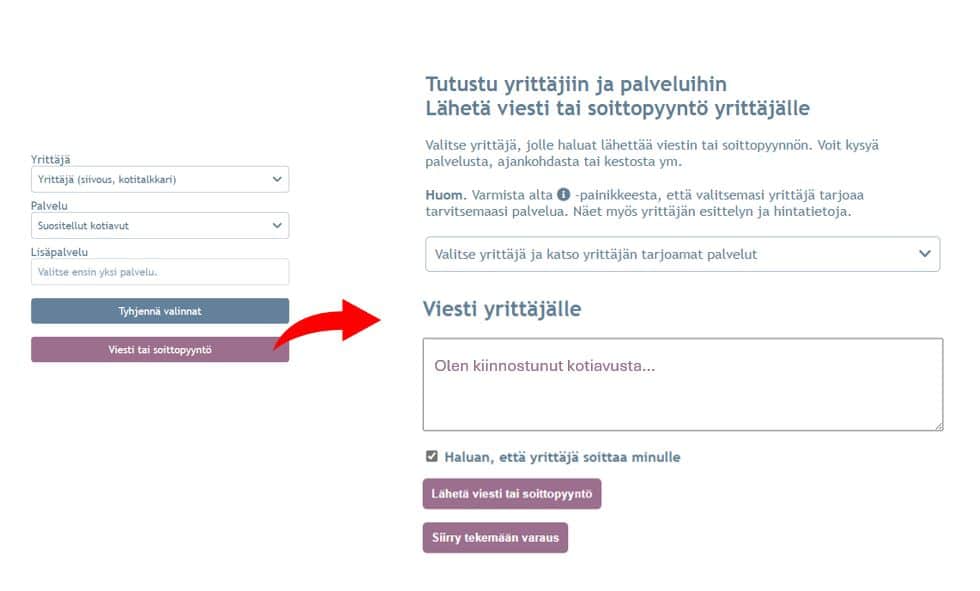Viewport: 980px width, 591px height.
Task: Expand 'Valitse yrittäjä ja katso yrittäjän tarjoamat palvelut'
Action: [x=682, y=254]
